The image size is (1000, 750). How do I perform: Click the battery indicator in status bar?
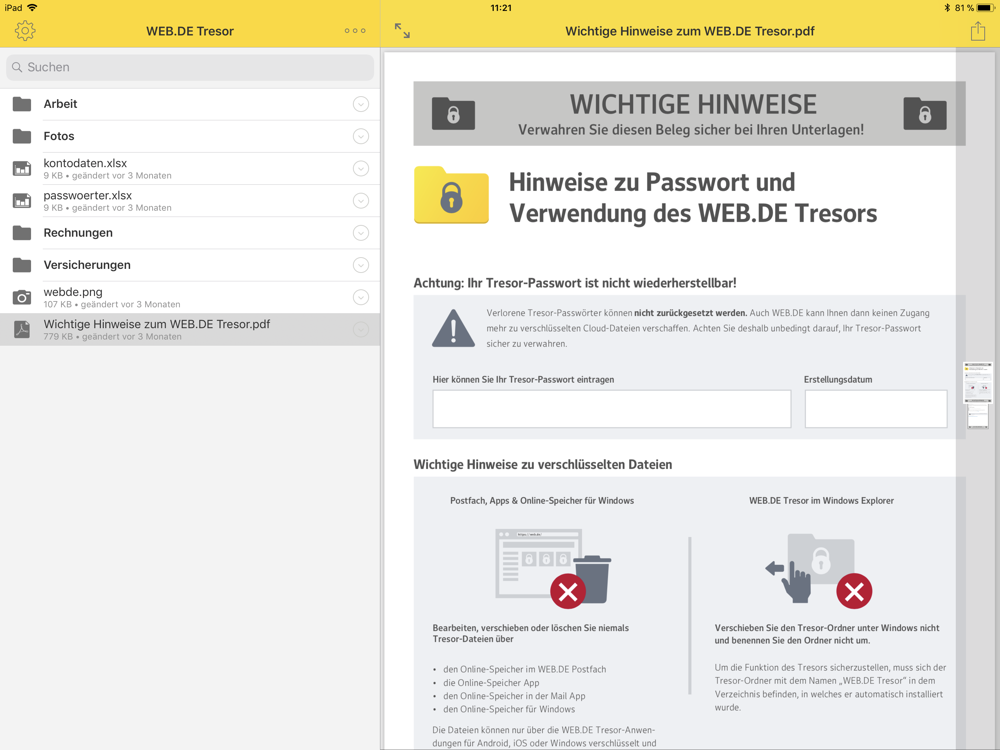click(x=985, y=8)
